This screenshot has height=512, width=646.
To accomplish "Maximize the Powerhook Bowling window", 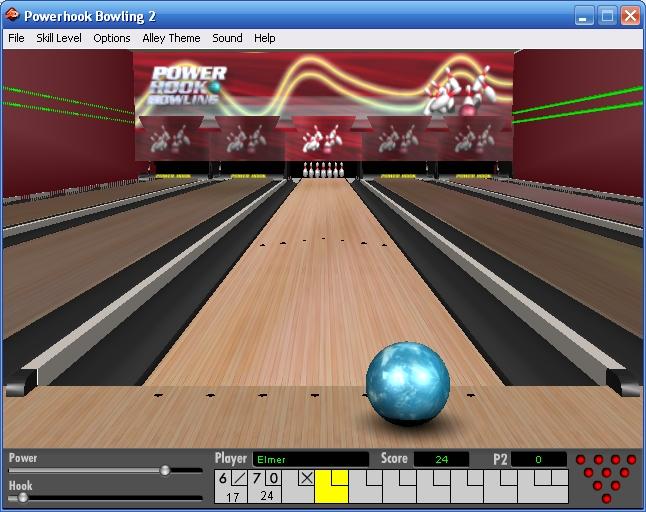I will [x=607, y=16].
